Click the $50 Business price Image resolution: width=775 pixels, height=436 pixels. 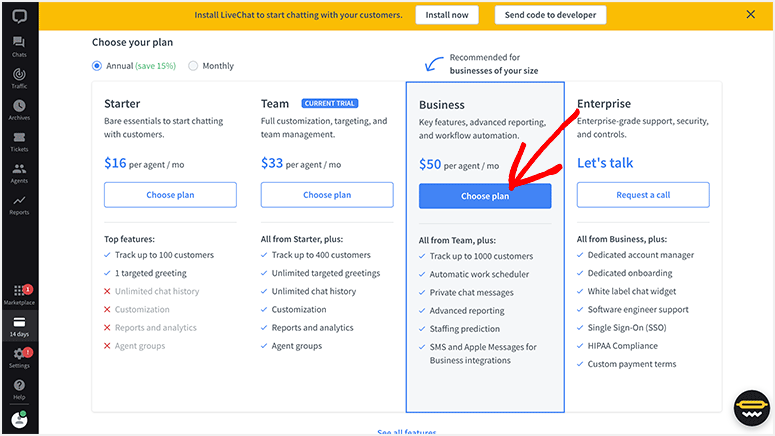(x=430, y=164)
